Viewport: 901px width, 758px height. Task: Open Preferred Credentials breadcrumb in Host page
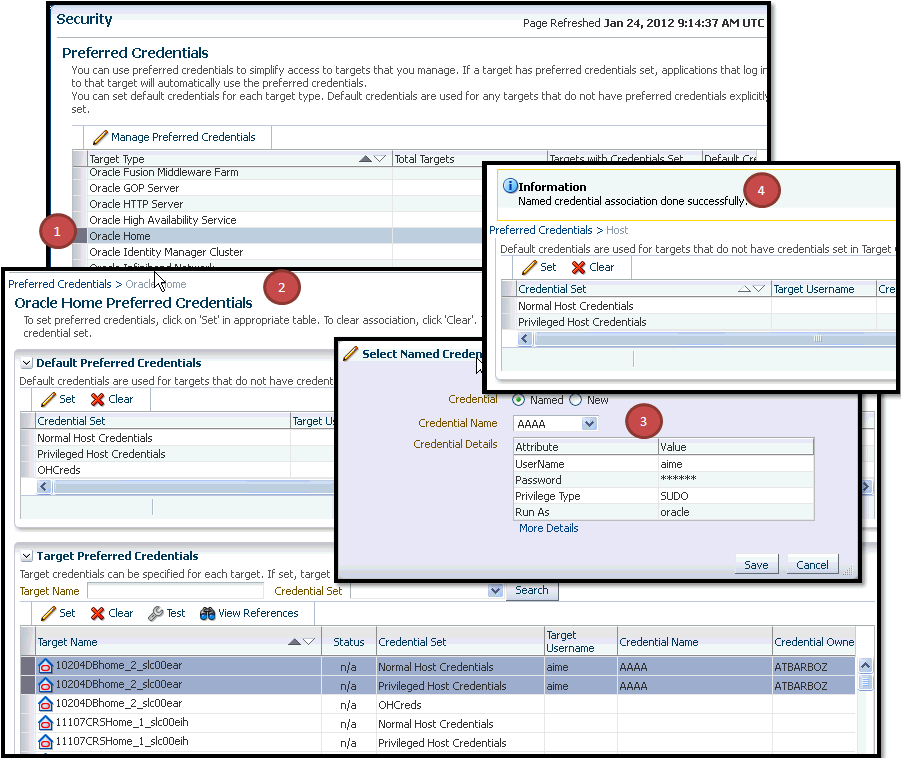pyautogui.click(x=541, y=230)
